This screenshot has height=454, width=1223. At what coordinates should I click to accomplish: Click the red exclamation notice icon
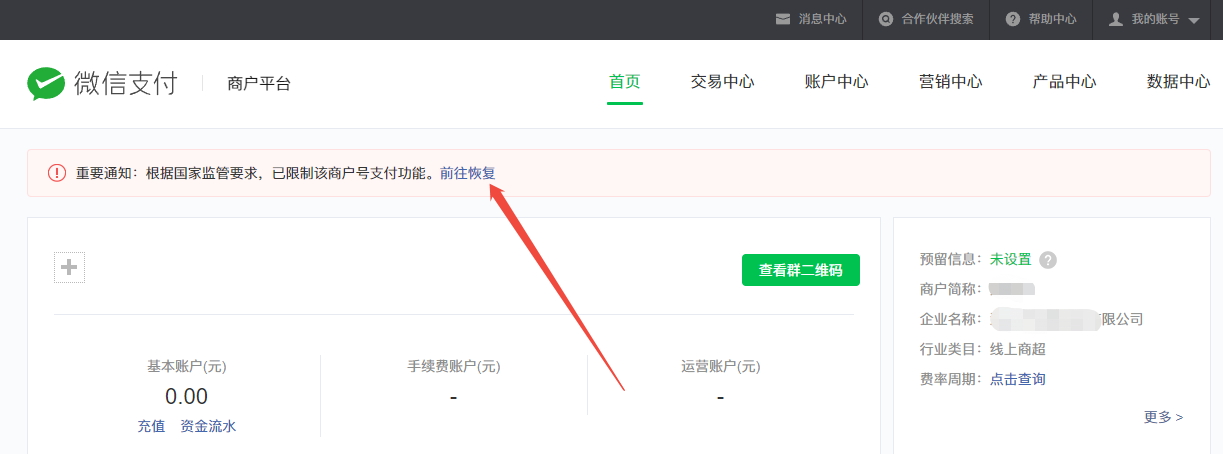click(x=57, y=173)
